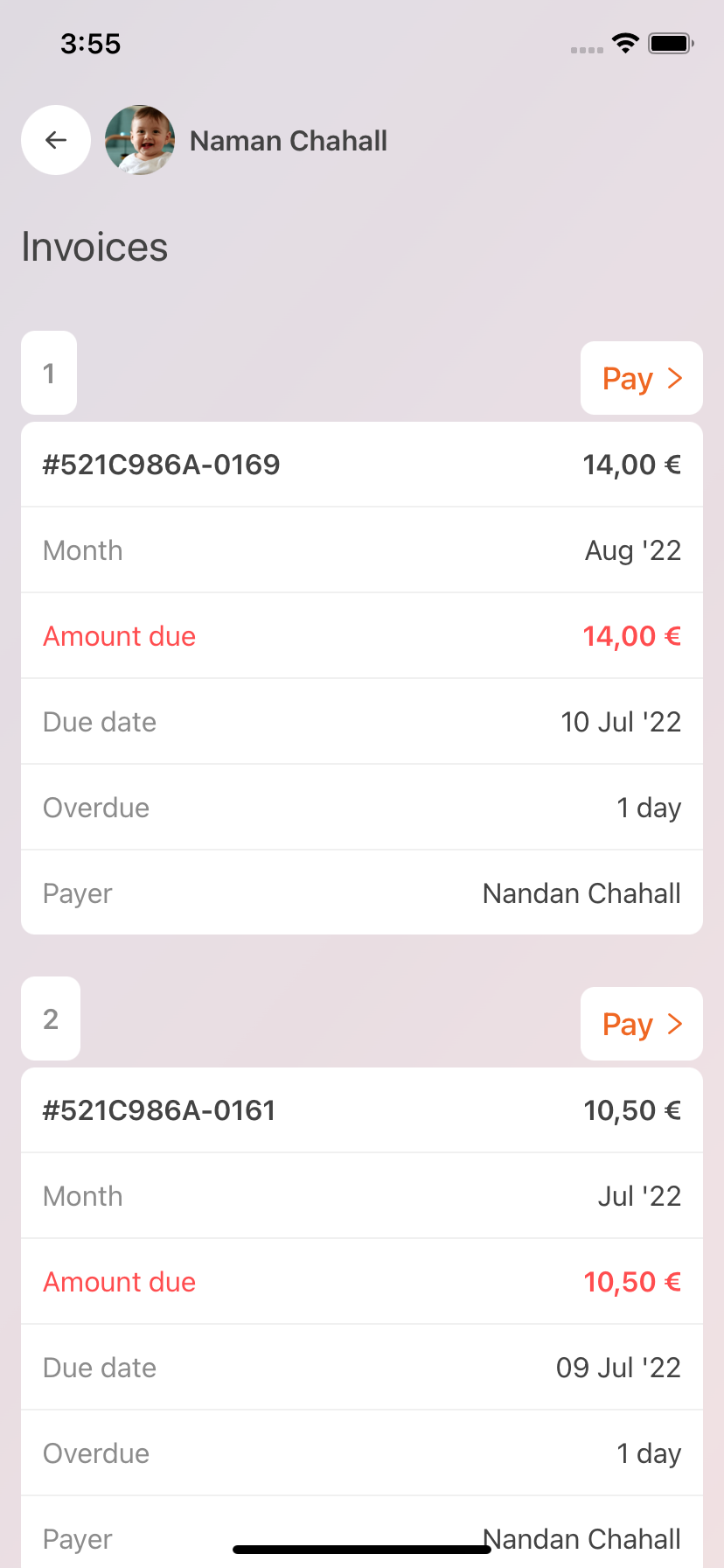Image resolution: width=724 pixels, height=1568 pixels.
Task: Tap the battery status icon
Action: (x=671, y=43)
